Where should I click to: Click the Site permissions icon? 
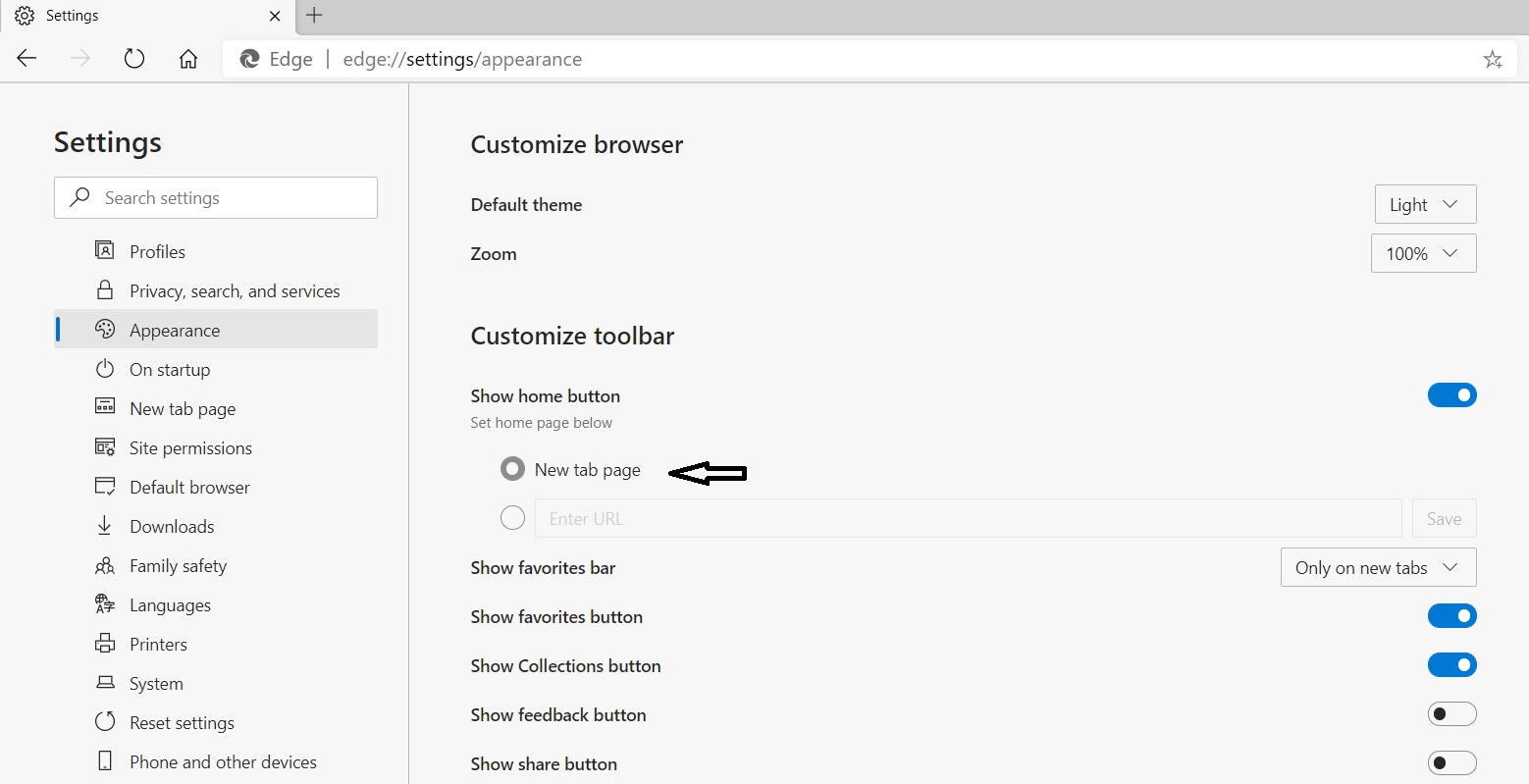(105, 447)
